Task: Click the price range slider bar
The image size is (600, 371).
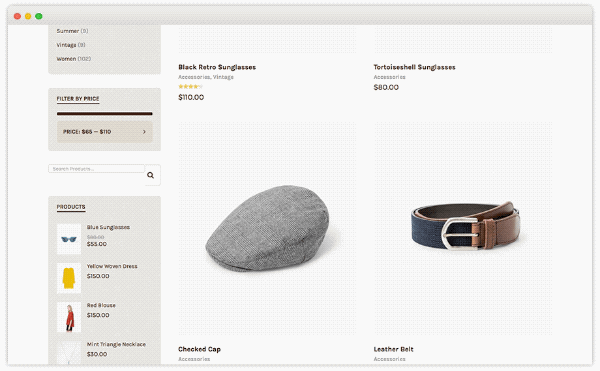Action: coord(104,114)
